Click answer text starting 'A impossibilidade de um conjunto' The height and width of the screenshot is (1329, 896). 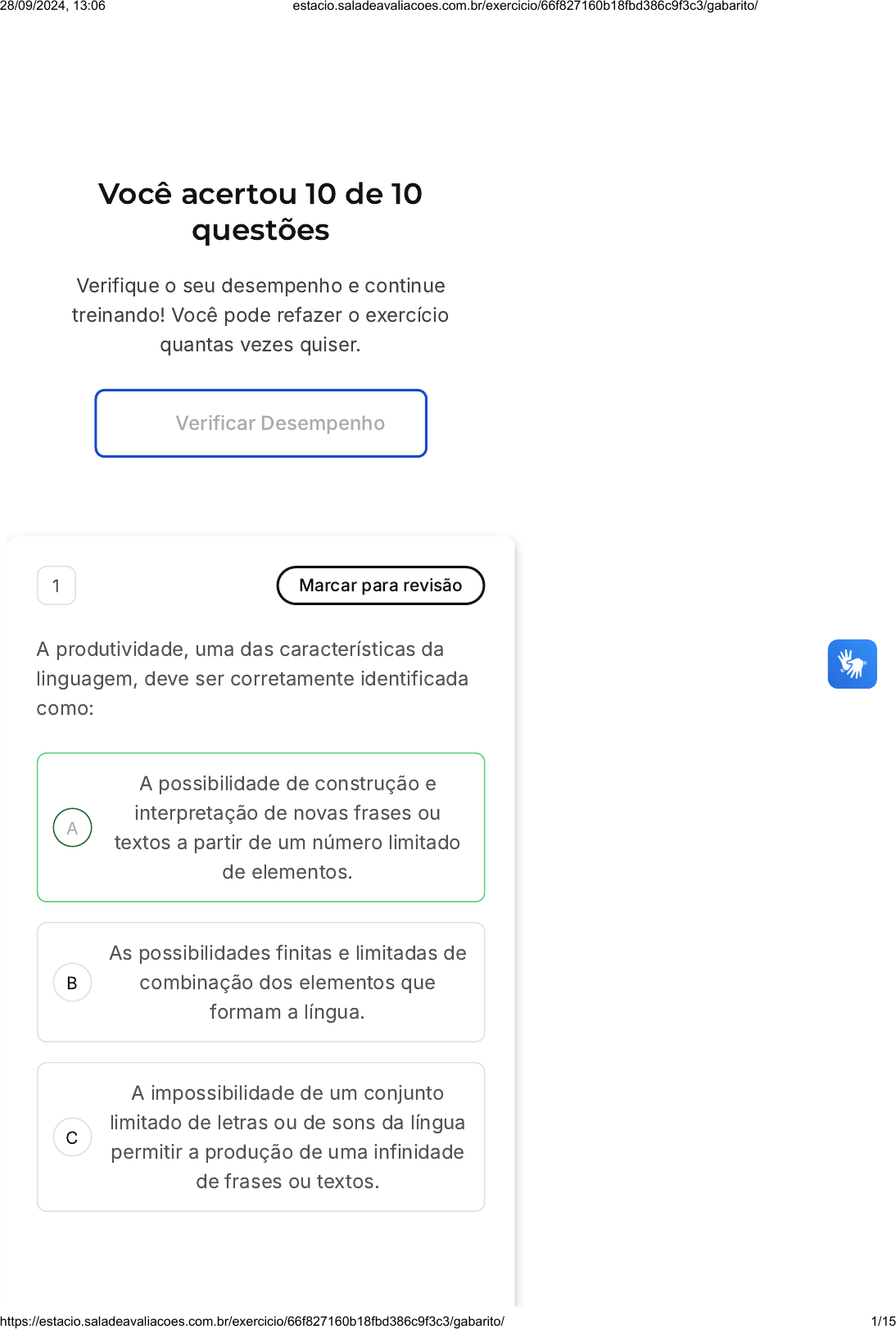(287, 1137)
